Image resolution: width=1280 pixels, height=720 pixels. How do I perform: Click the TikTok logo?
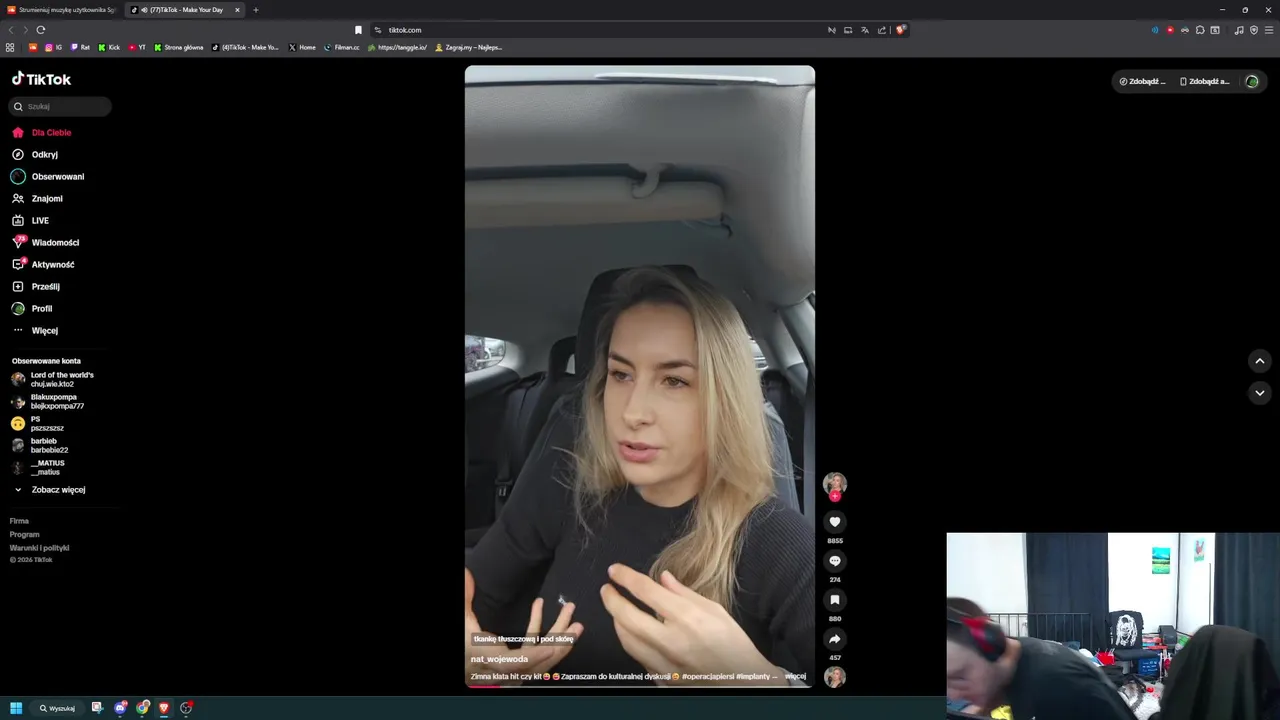[41, 79]
